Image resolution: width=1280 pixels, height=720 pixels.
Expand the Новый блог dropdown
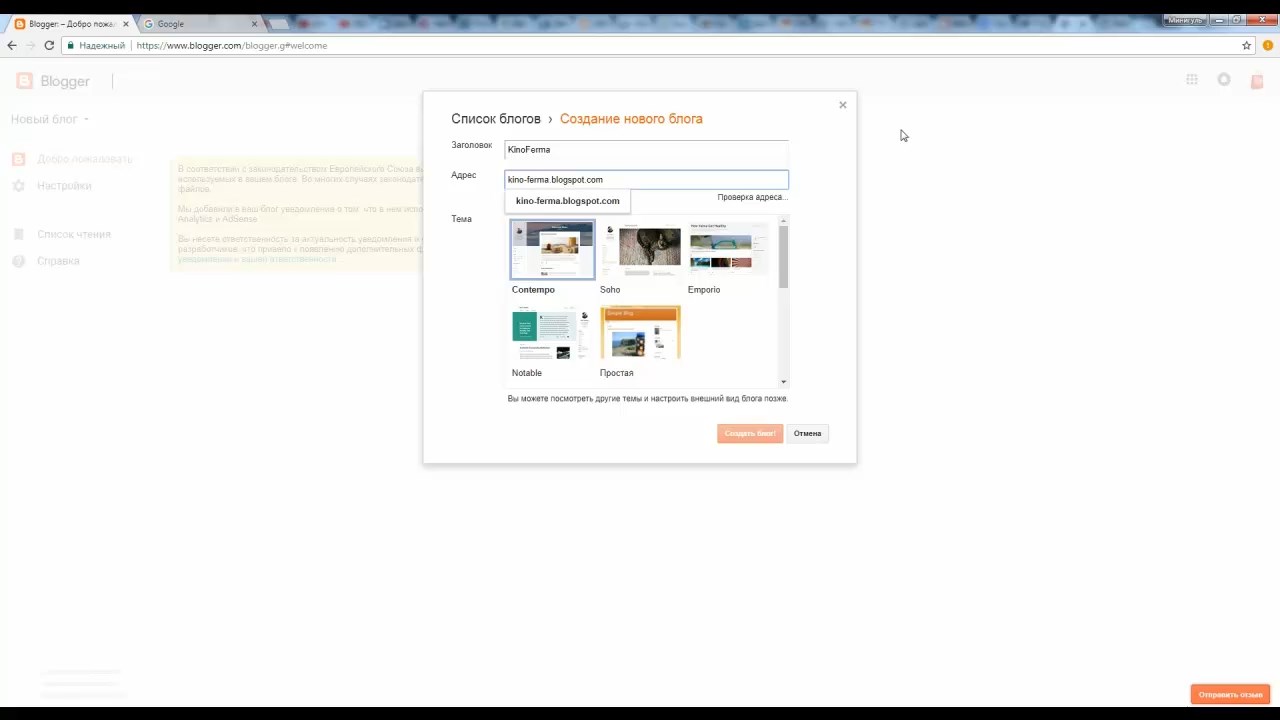pos(50,119)
